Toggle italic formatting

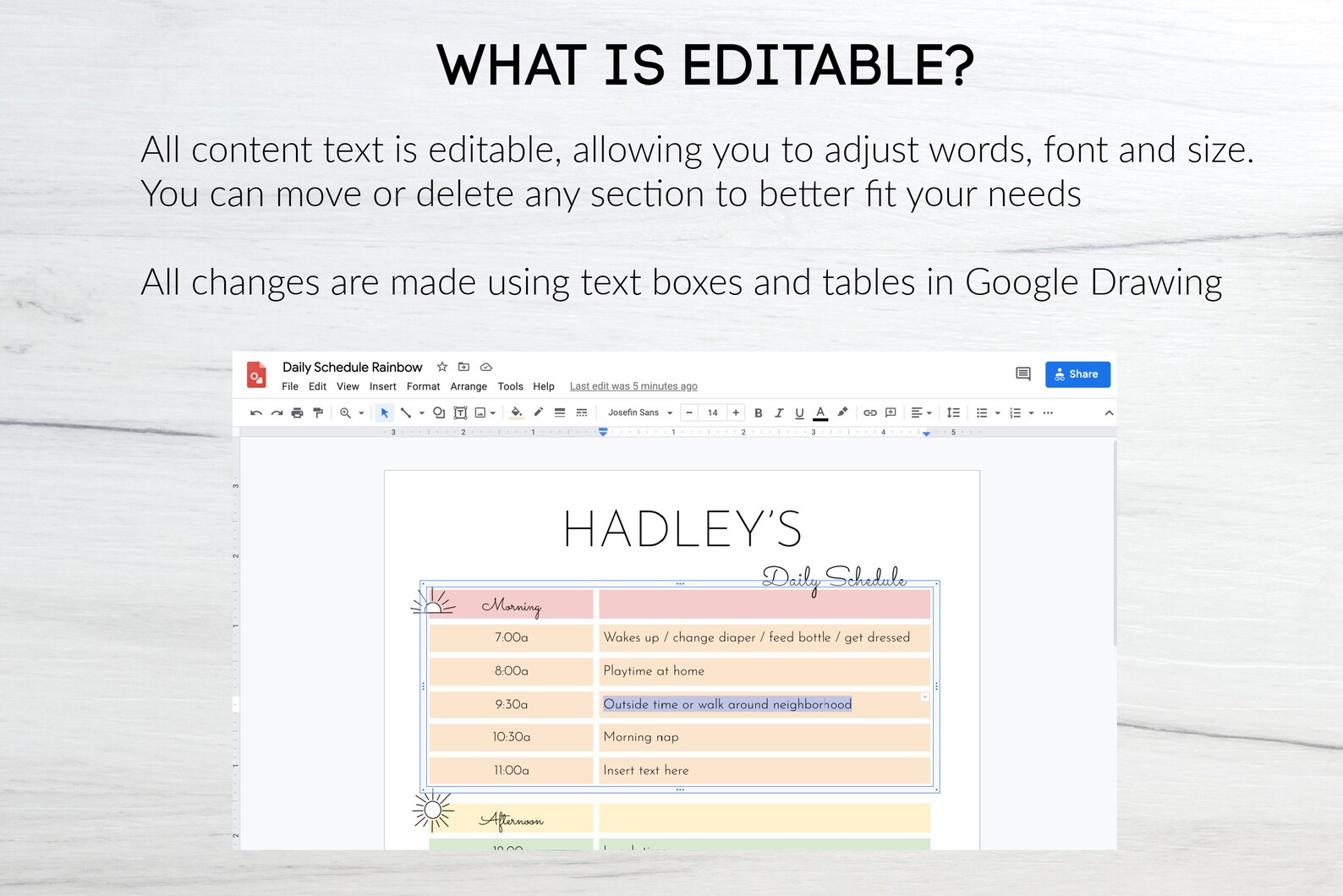(x=779, y=412)
